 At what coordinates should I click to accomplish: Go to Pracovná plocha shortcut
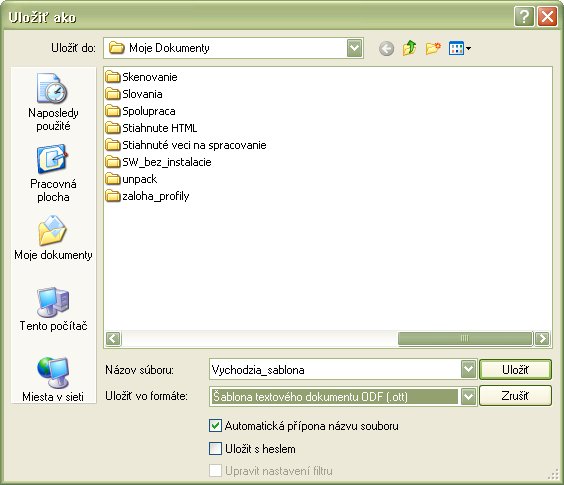pyautogui.click(x=53, y=173)
